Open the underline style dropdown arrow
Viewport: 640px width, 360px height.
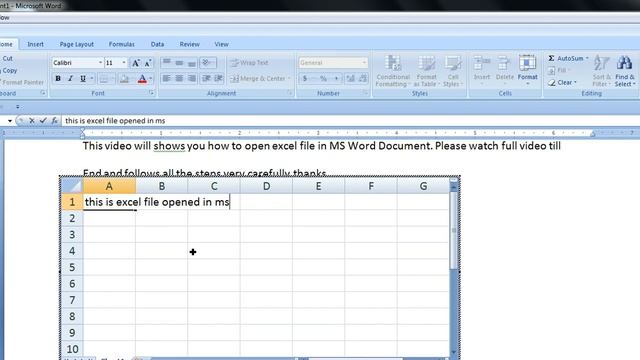pos(91,78)
